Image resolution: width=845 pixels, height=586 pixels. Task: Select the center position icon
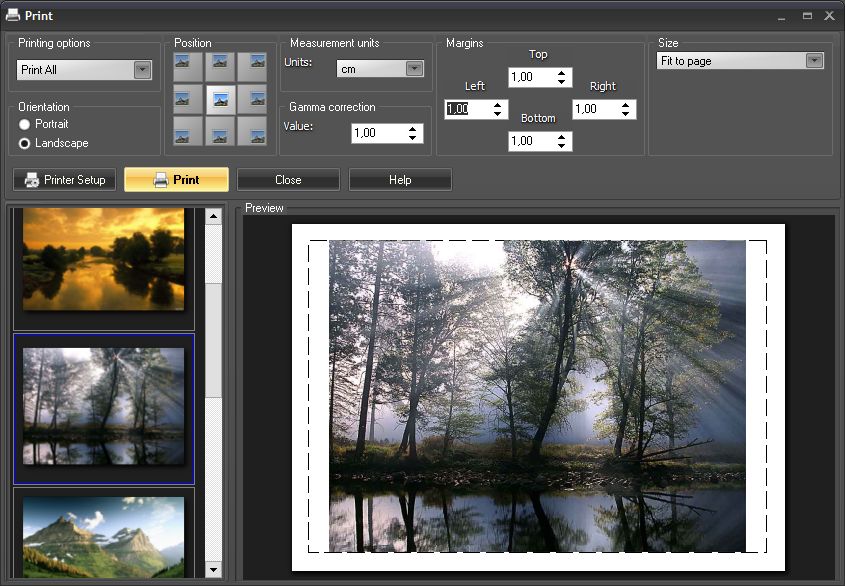pos(220,99)
